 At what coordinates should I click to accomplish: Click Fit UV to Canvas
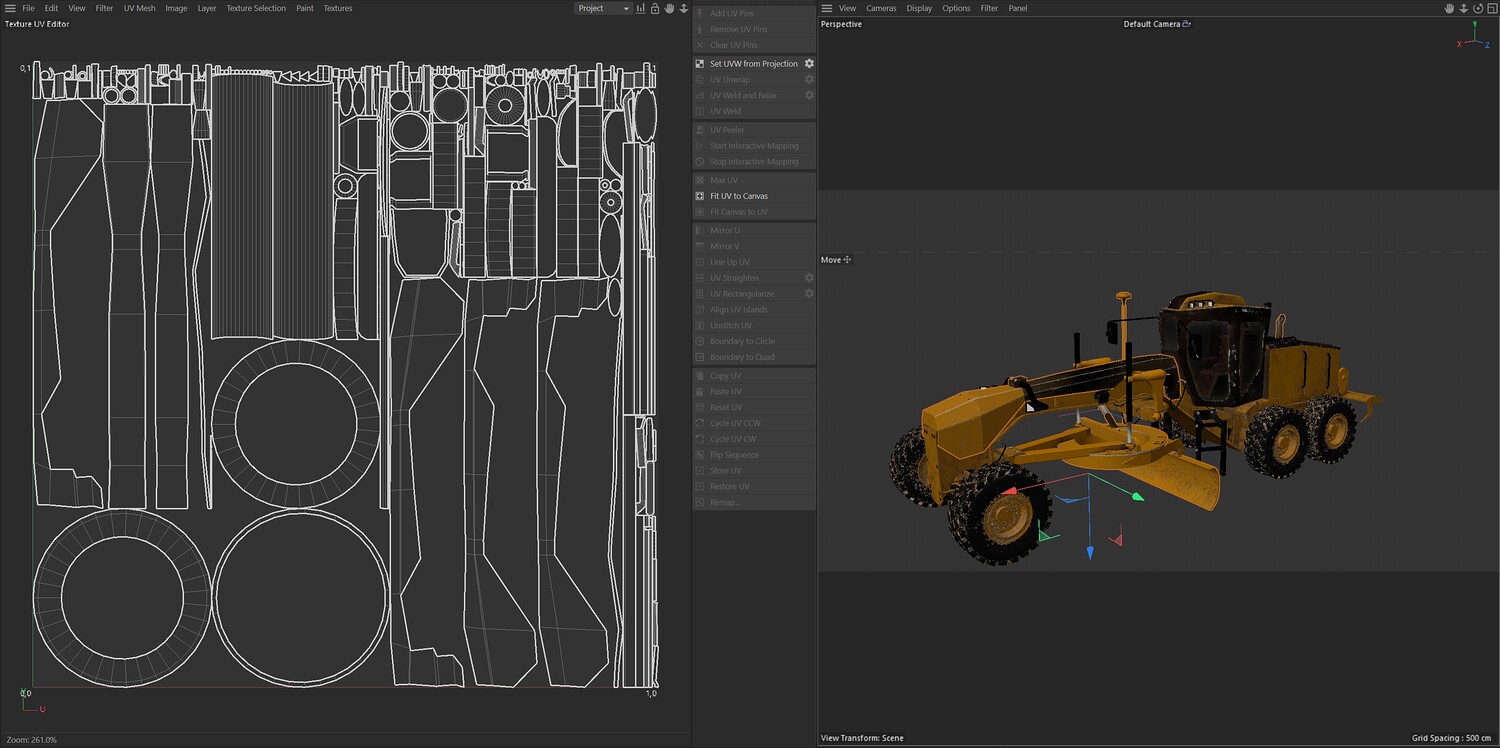tap(738, 196)
